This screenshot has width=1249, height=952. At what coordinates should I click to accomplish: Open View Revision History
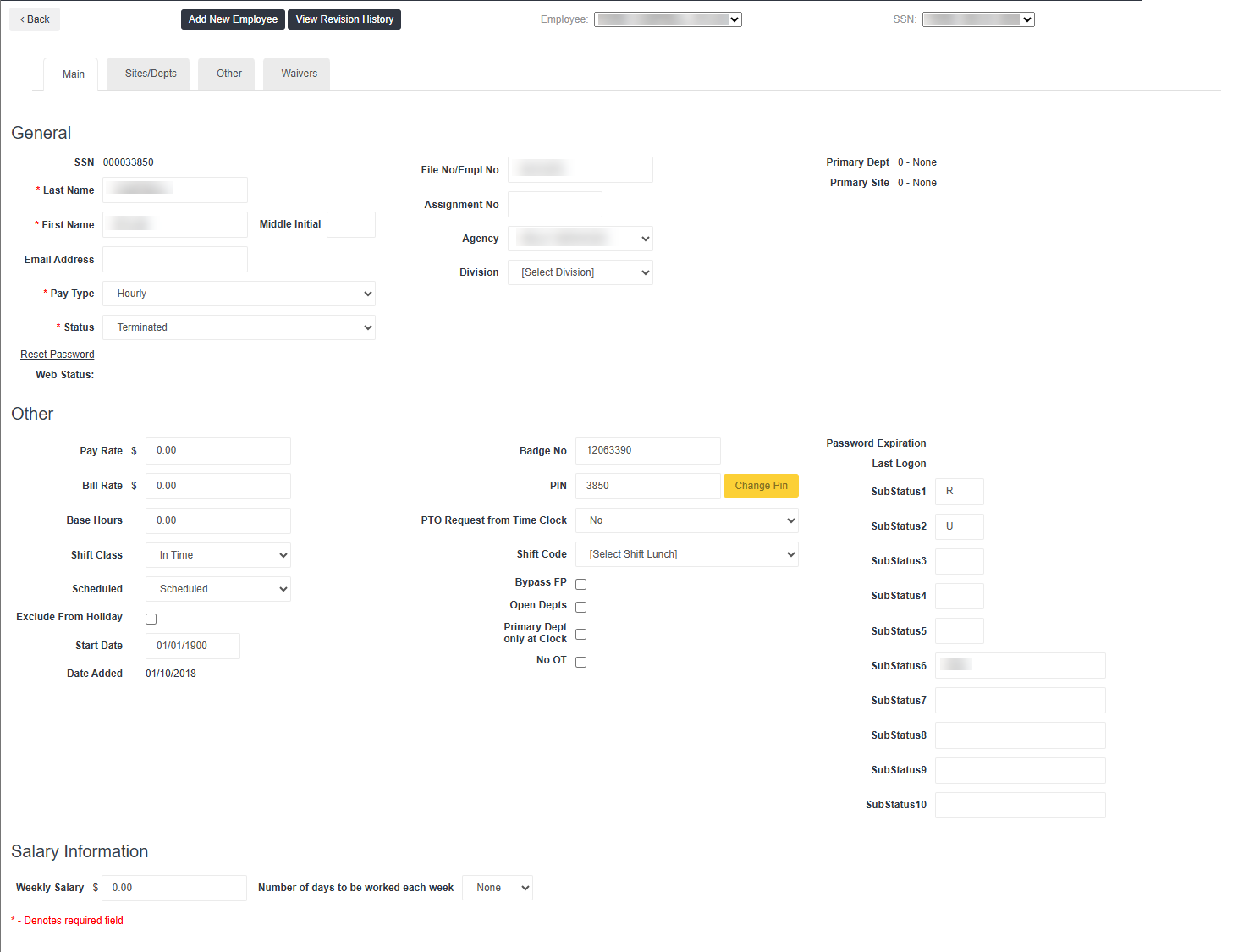[x=344, y=19]
